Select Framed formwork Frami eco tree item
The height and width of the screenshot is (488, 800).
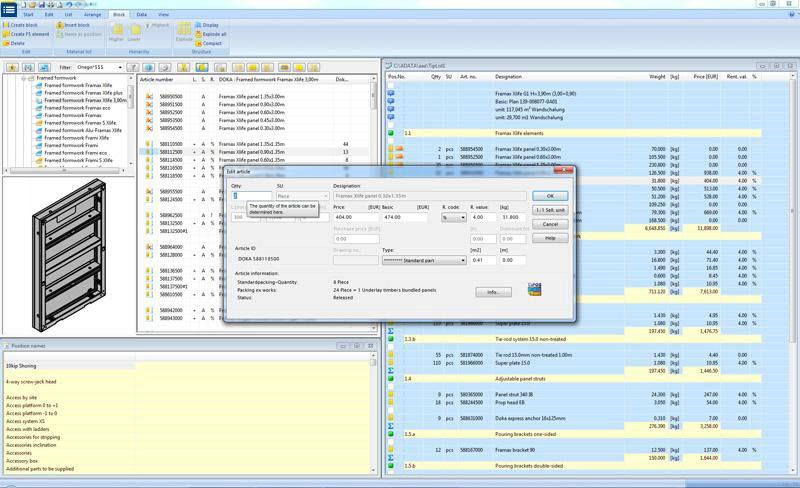click(x=76, y=153)
